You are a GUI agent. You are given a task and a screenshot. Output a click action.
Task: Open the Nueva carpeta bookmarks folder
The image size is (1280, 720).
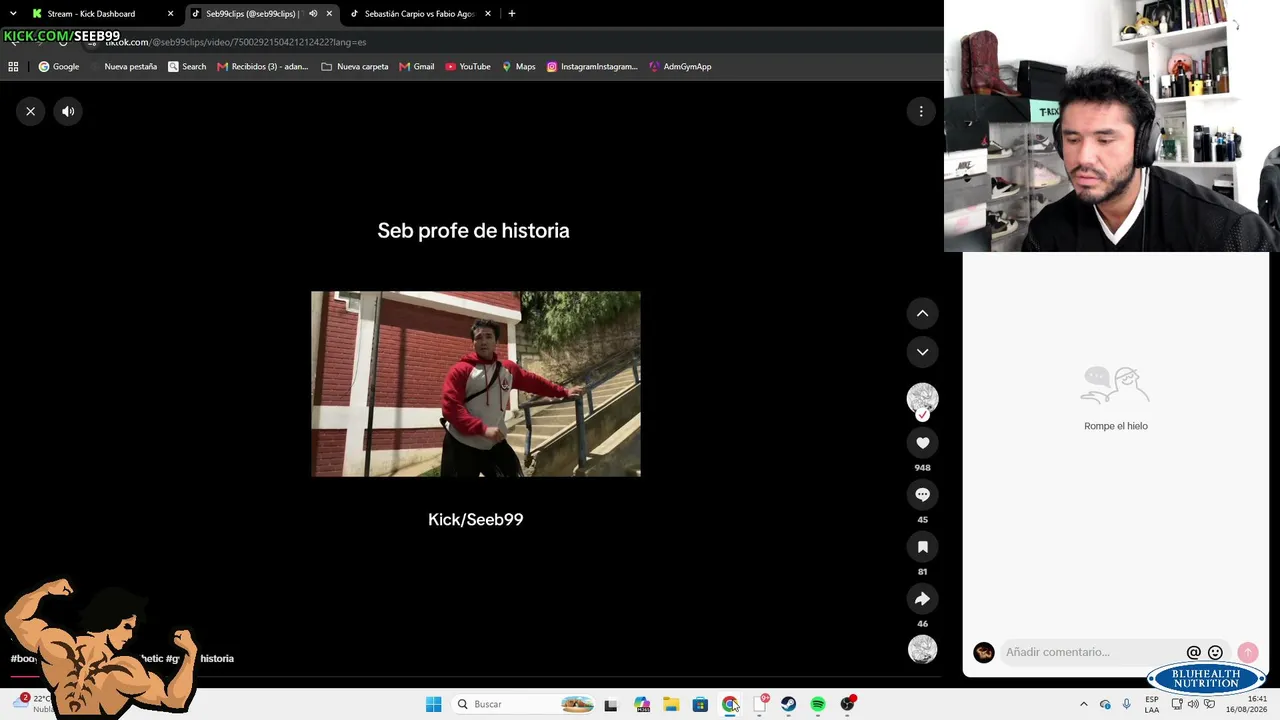click(x=355, y=67)
